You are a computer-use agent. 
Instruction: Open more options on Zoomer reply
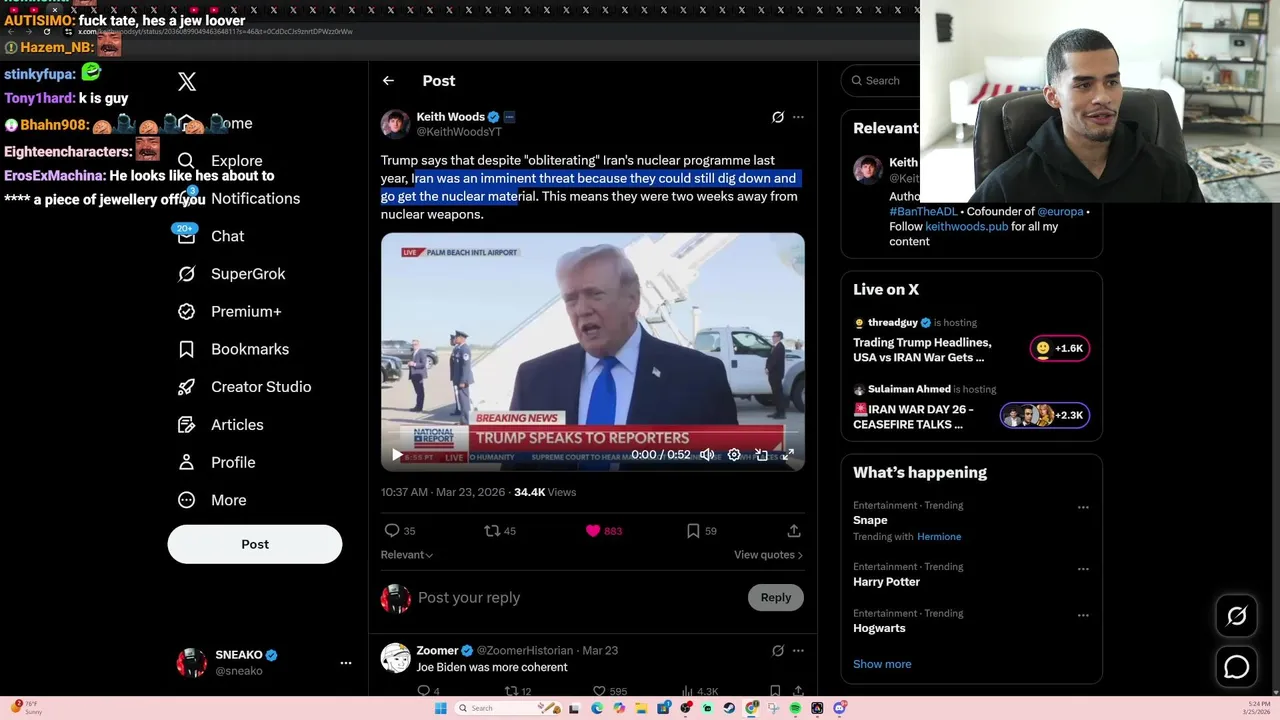(798, 651)
